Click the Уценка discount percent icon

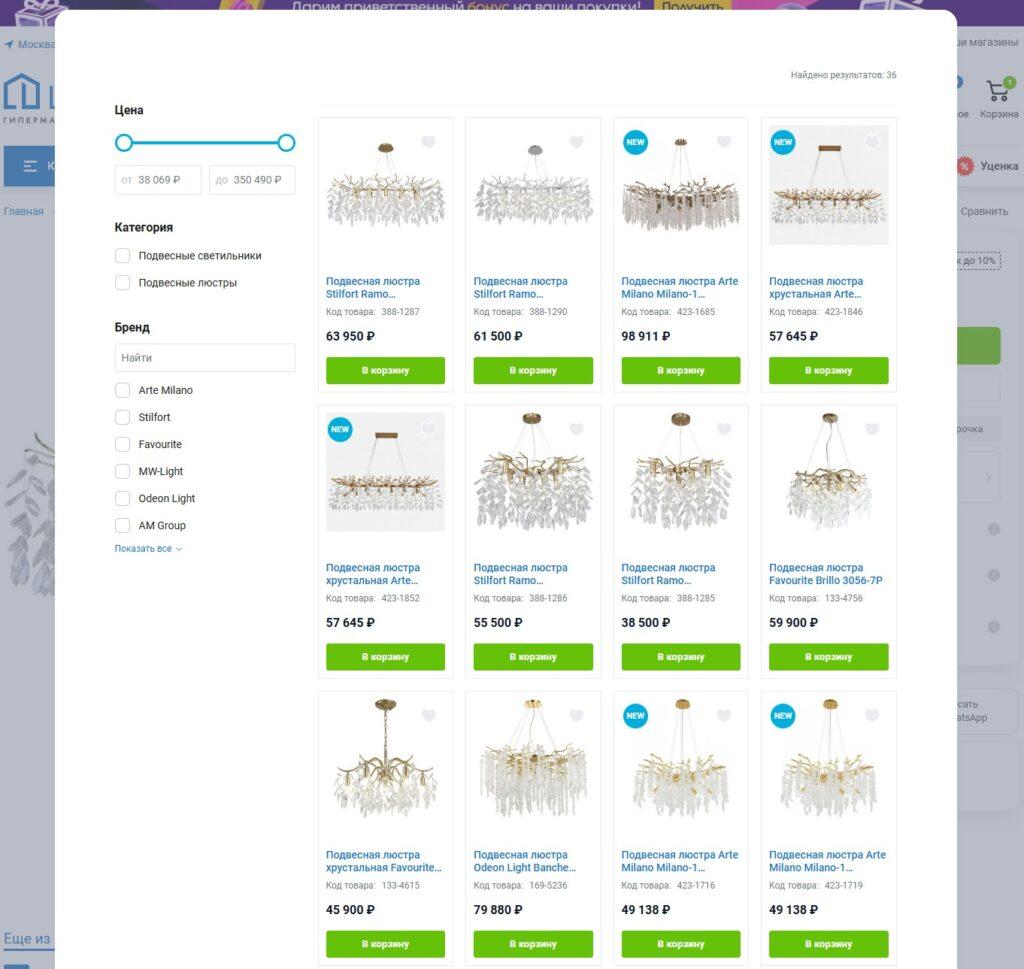click(965, 166)
